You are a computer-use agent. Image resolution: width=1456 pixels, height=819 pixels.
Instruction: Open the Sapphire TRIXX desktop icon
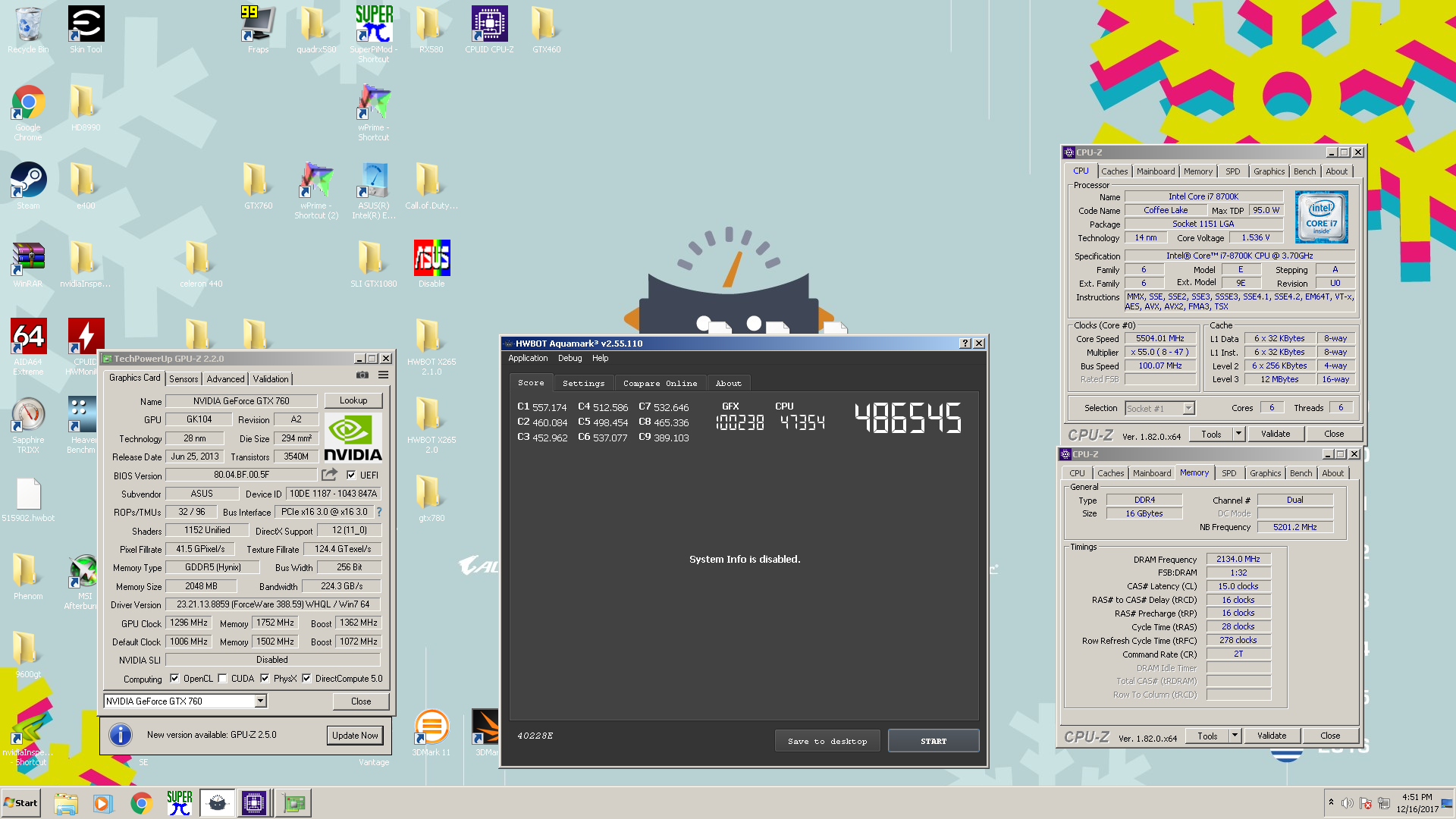(28, 425)
